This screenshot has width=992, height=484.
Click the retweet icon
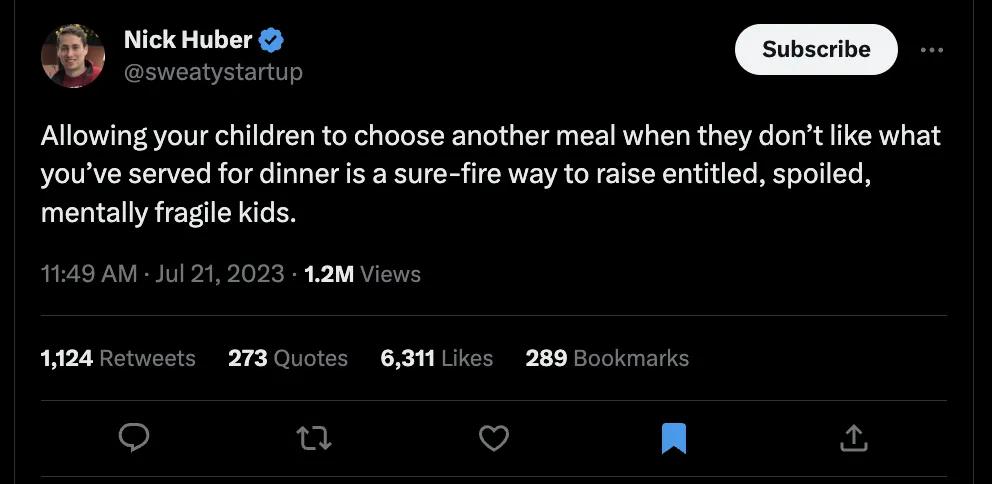pos(315,437)
